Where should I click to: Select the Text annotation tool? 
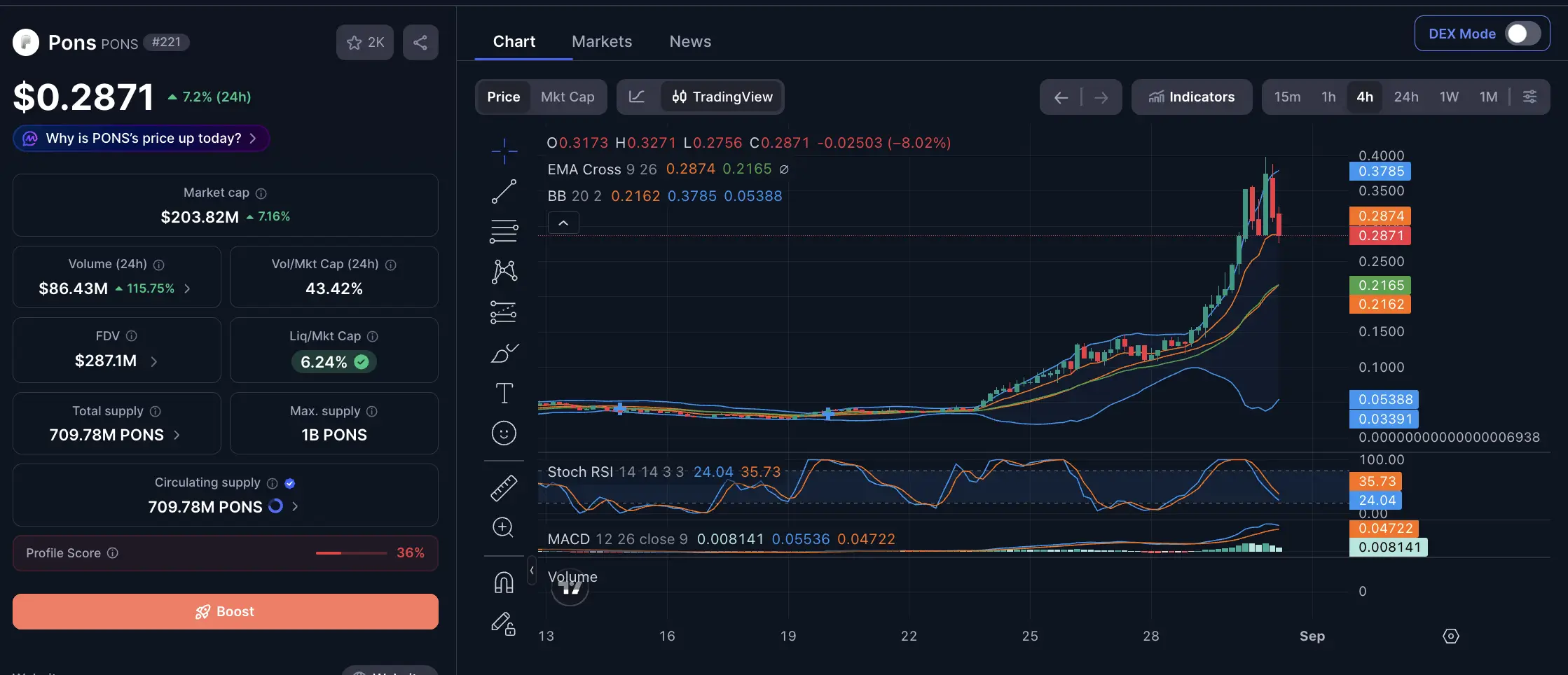[504, 393]
